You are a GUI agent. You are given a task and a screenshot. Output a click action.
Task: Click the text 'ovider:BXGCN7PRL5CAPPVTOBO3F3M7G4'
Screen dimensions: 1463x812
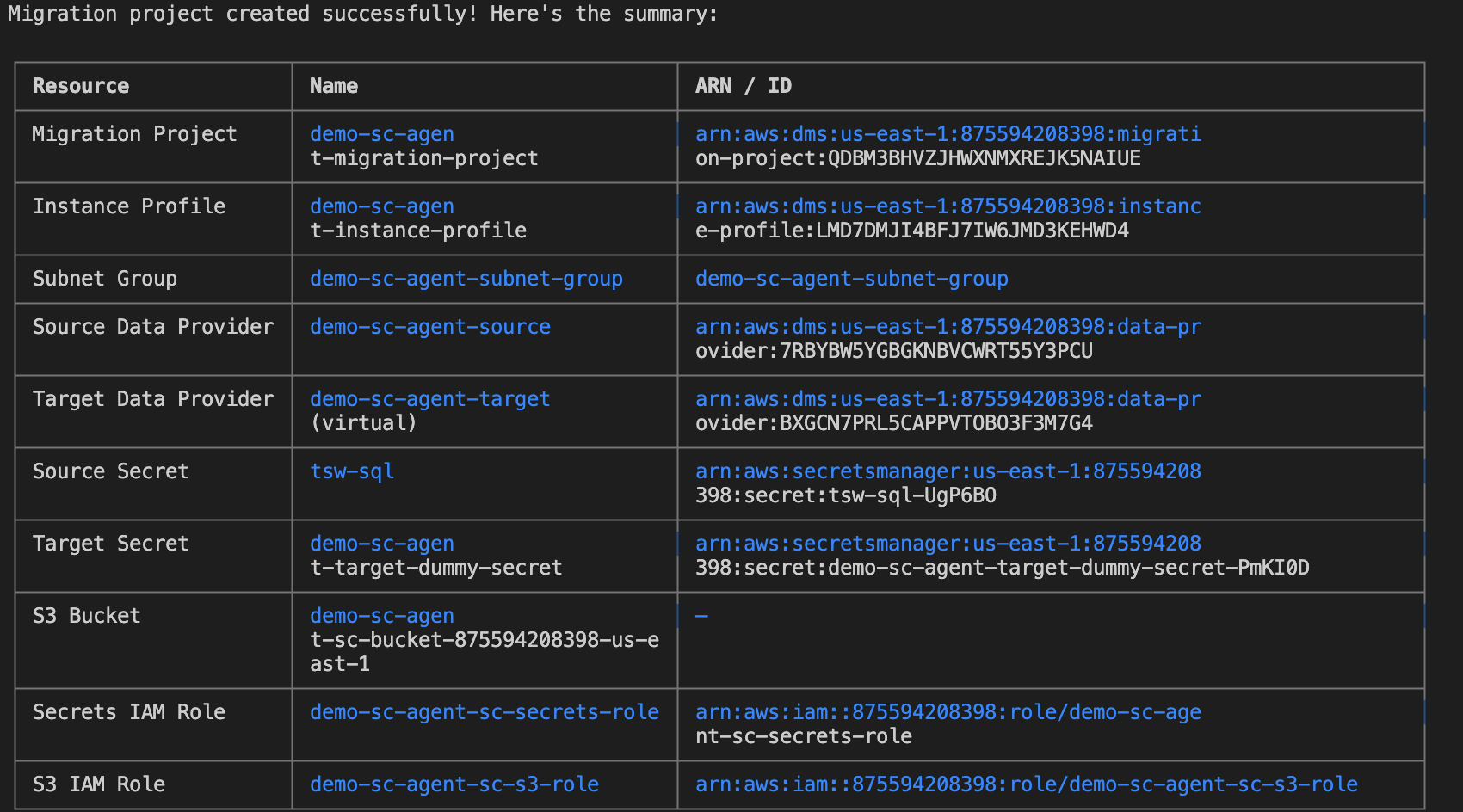point(894,423)
